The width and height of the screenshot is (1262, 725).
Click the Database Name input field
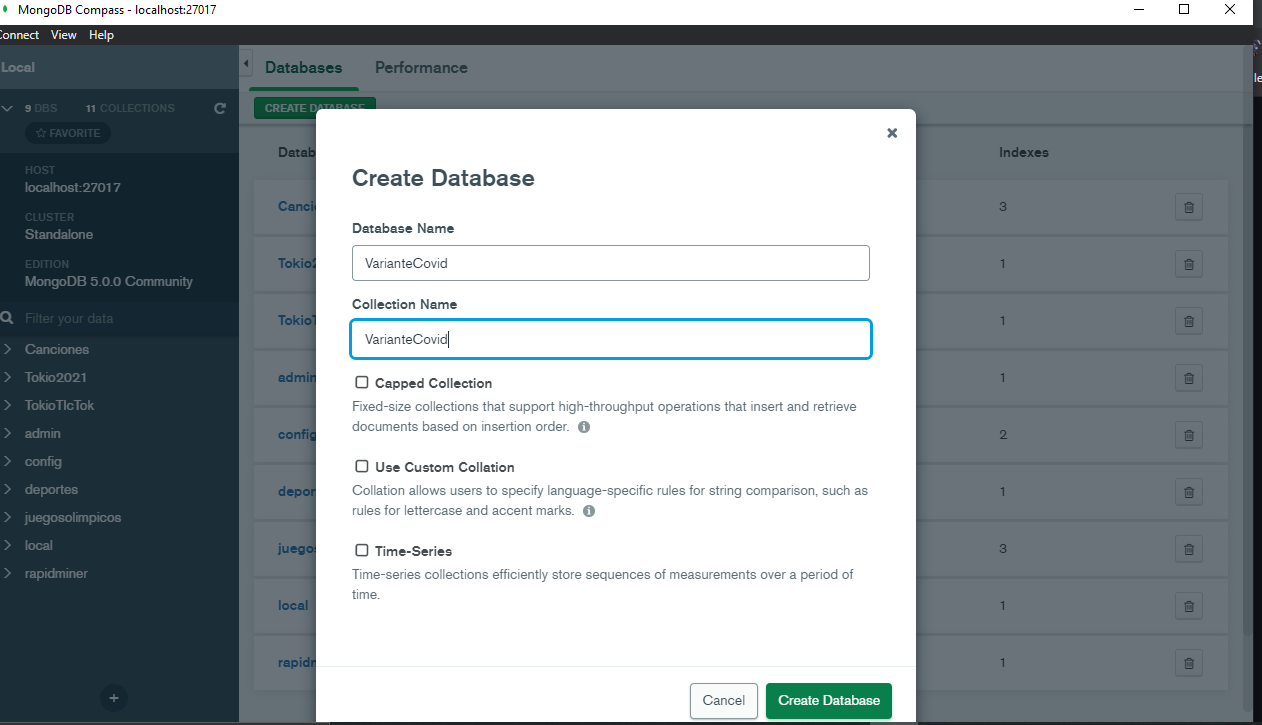coord(611,263)
